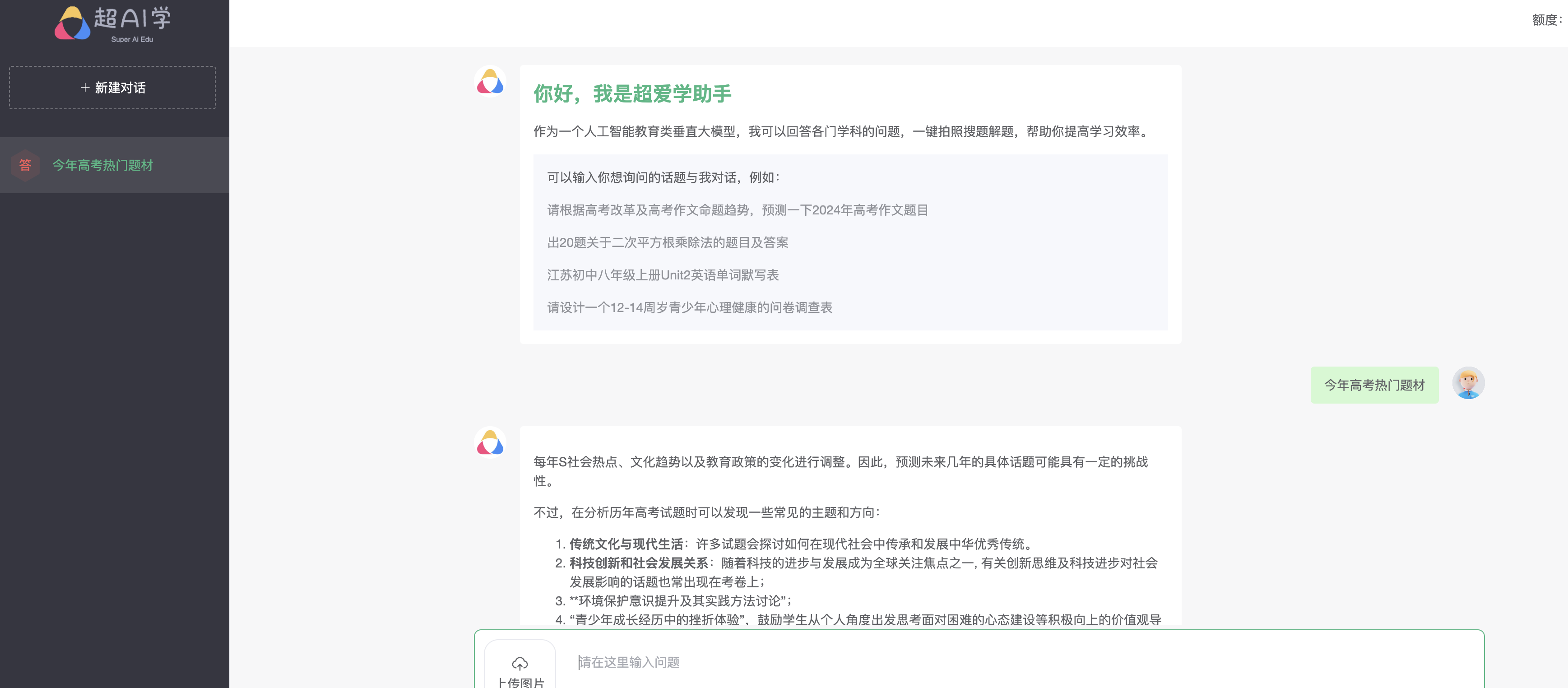Image resolution: width=1568 pixels, height=688 pixels.
Task: Click the heading 你好，我是超爱学助手
Action: pyautogui.click(x=632, y=94)
